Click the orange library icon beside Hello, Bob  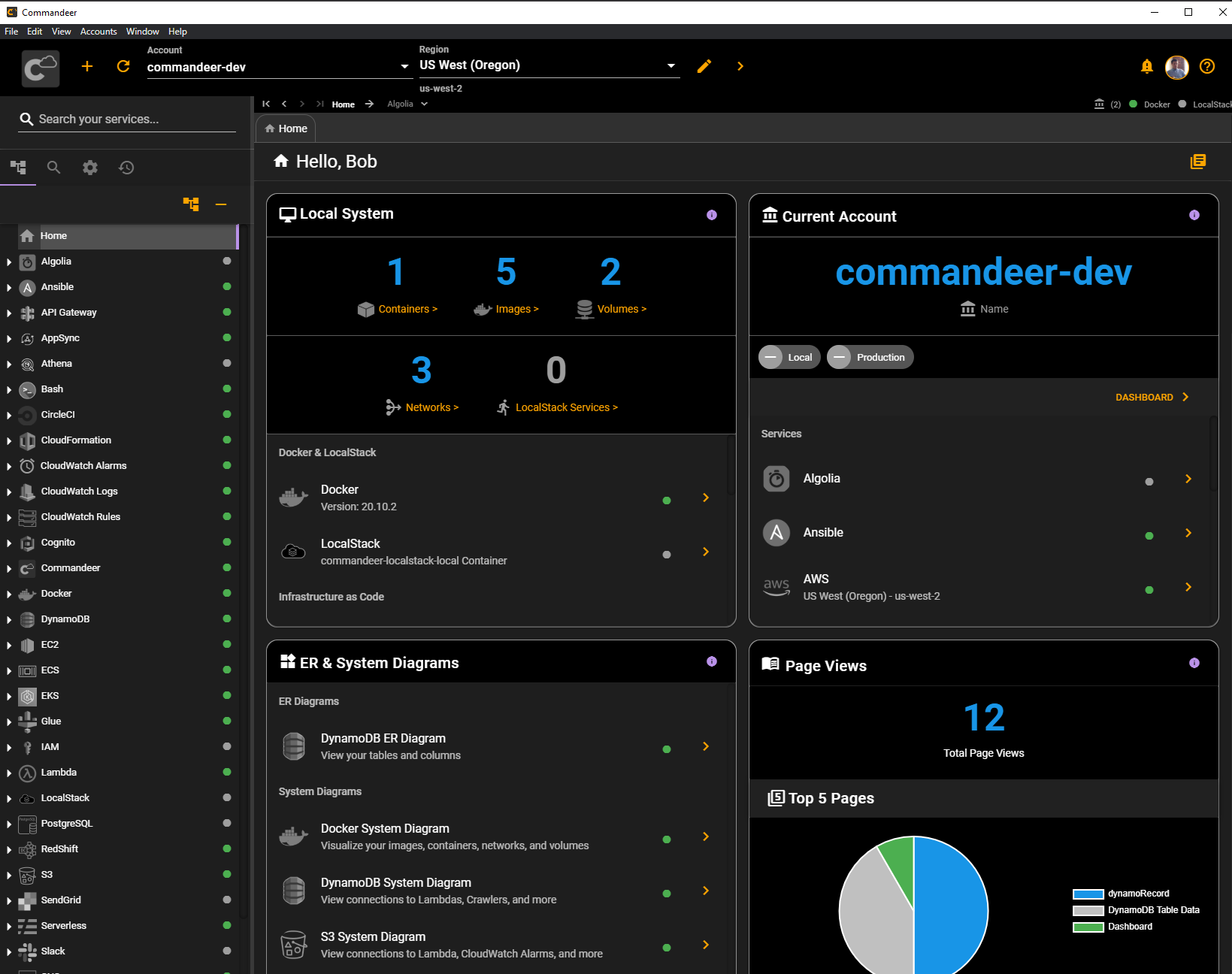1198,162
